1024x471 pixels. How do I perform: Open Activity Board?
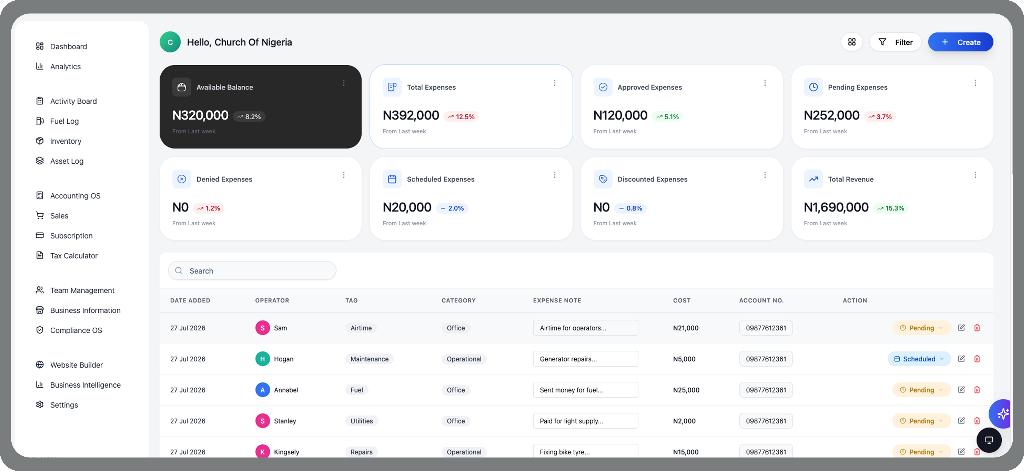tap(66, 101)
